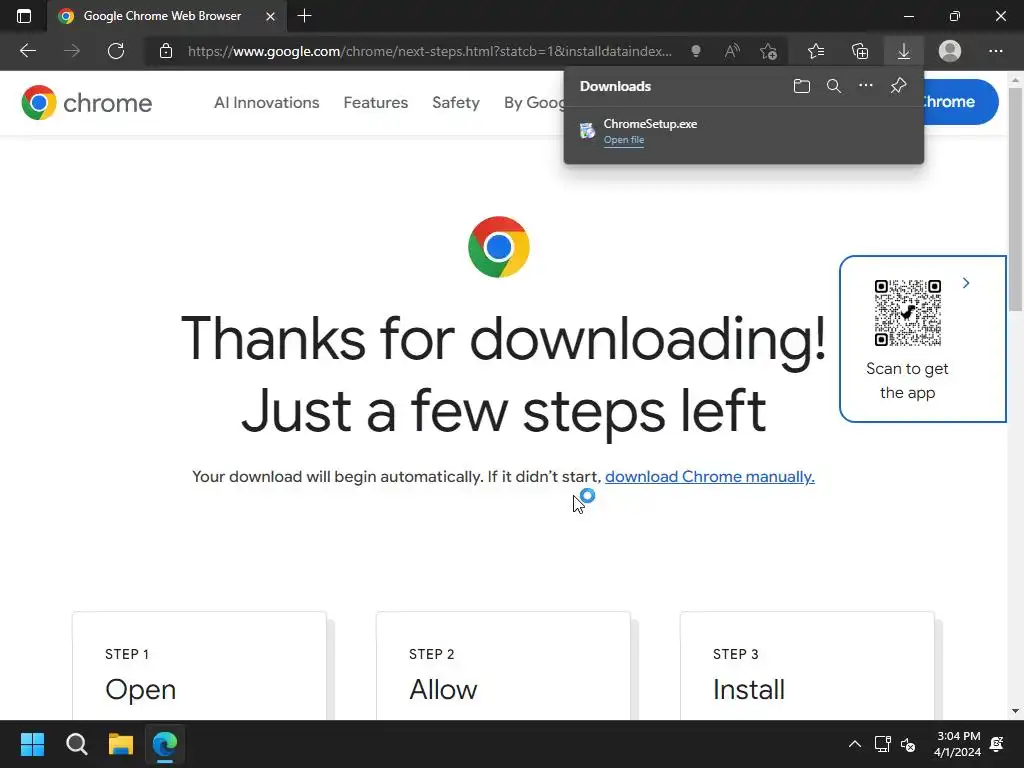
Task: Add this page to favorites
Action: coord(769,51)
